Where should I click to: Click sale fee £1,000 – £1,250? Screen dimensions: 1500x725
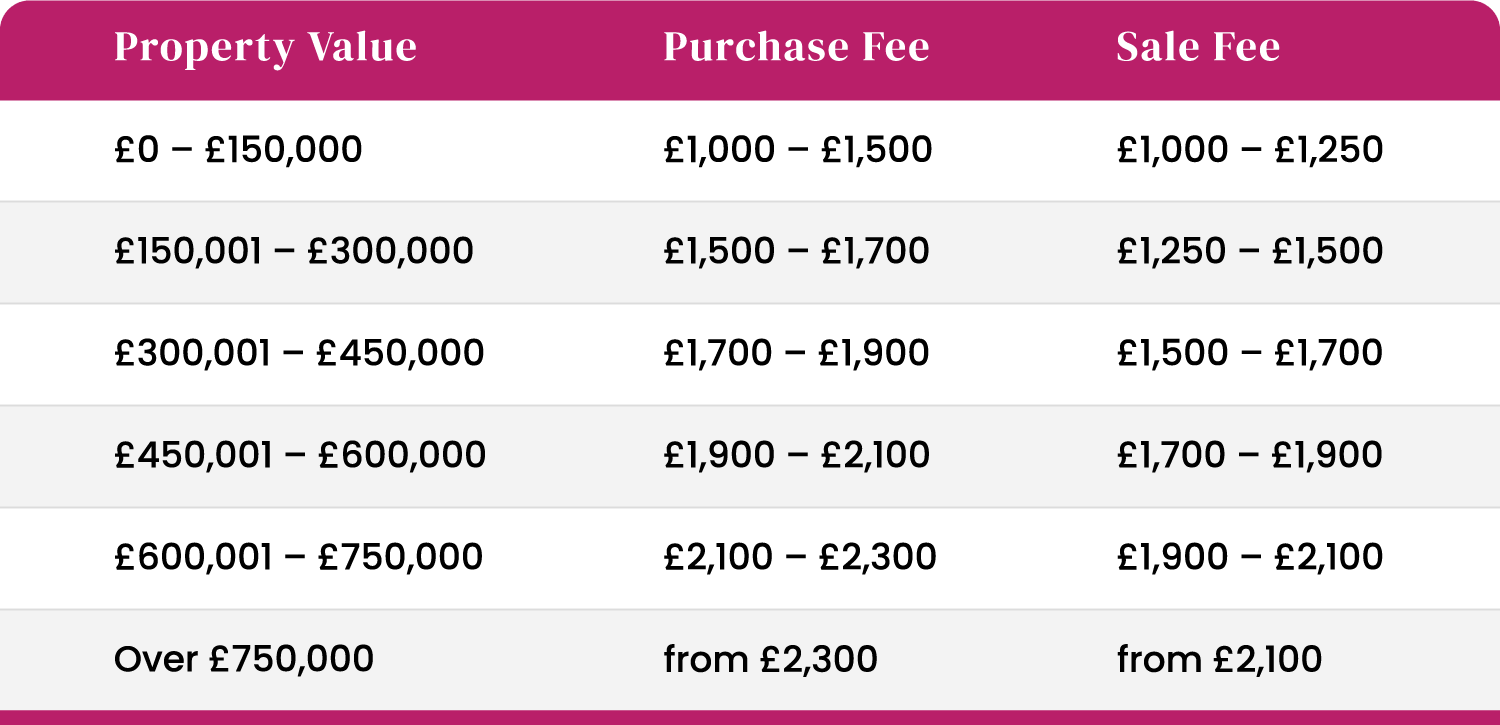(1250, 150)
